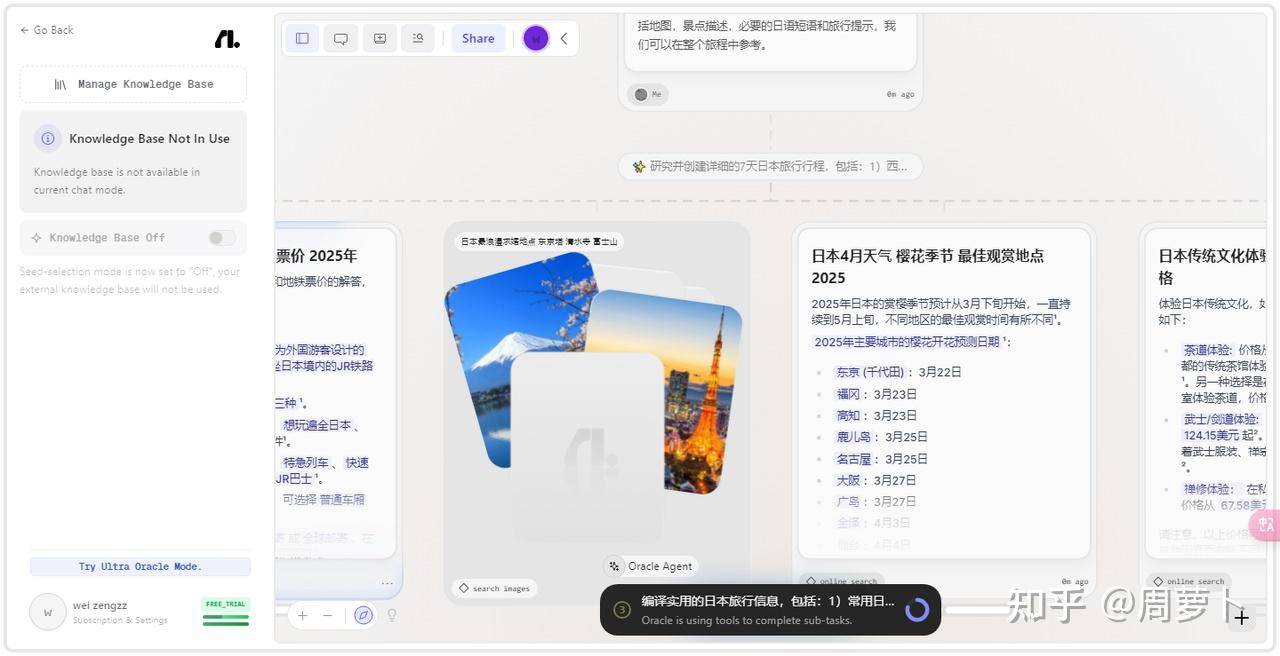This screenshot has height=656, width=1280.
Task: Click the 鹿儿岛 list entry
Action: coord(882,437)
